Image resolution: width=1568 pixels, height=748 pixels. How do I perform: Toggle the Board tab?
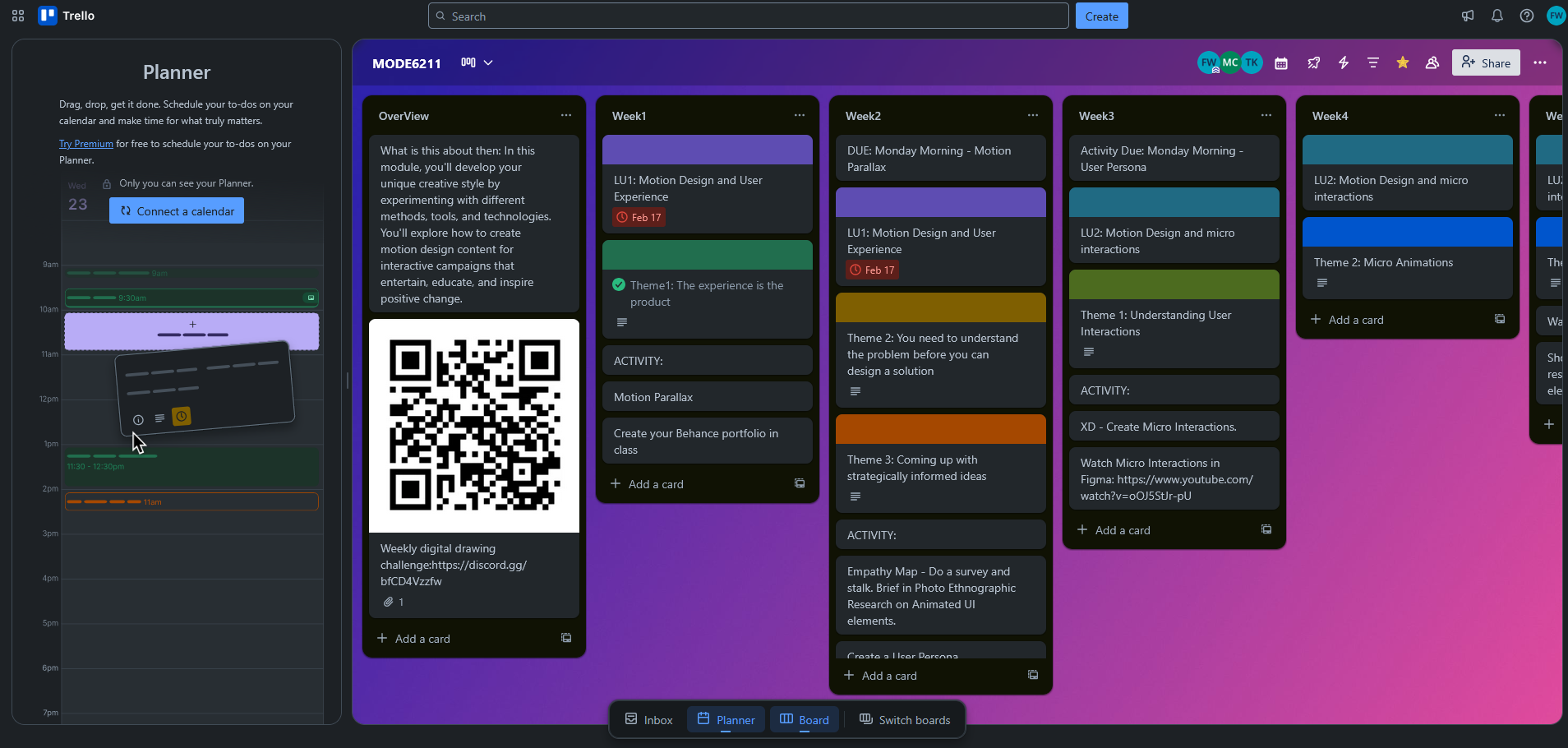click(805, 720)
